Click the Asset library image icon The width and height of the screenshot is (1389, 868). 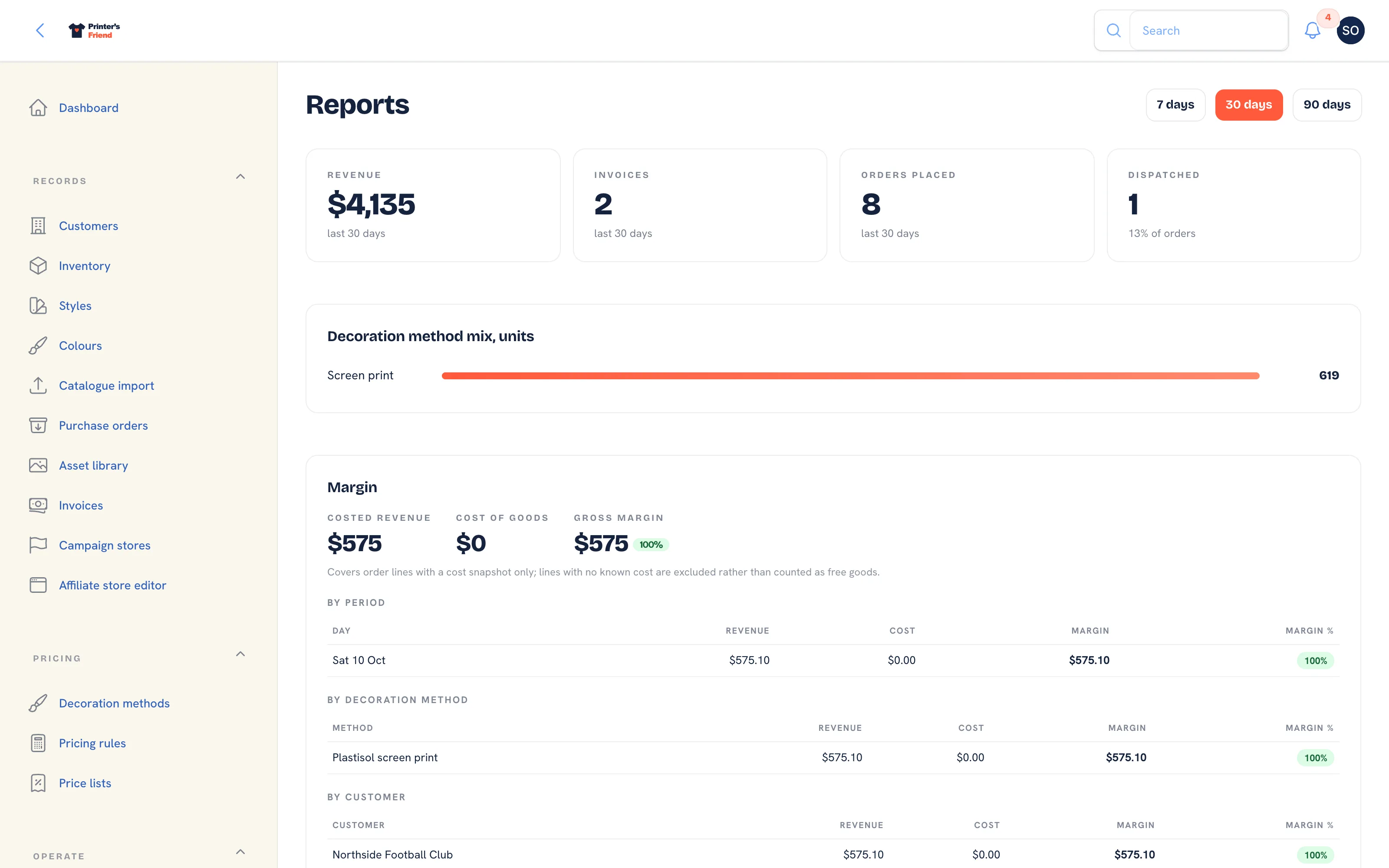(38, 466)
